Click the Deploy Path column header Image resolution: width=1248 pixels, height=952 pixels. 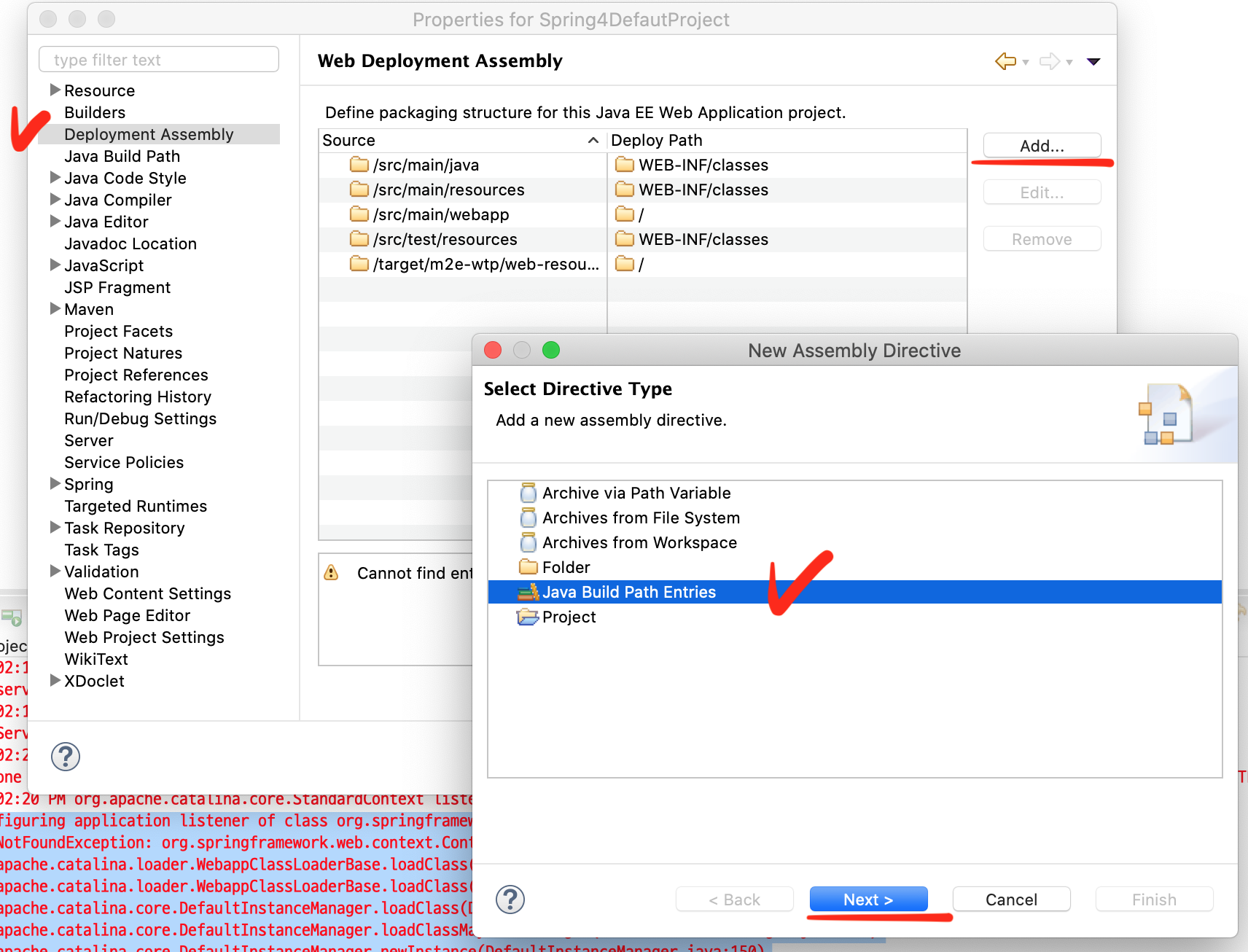click(787, 140)
